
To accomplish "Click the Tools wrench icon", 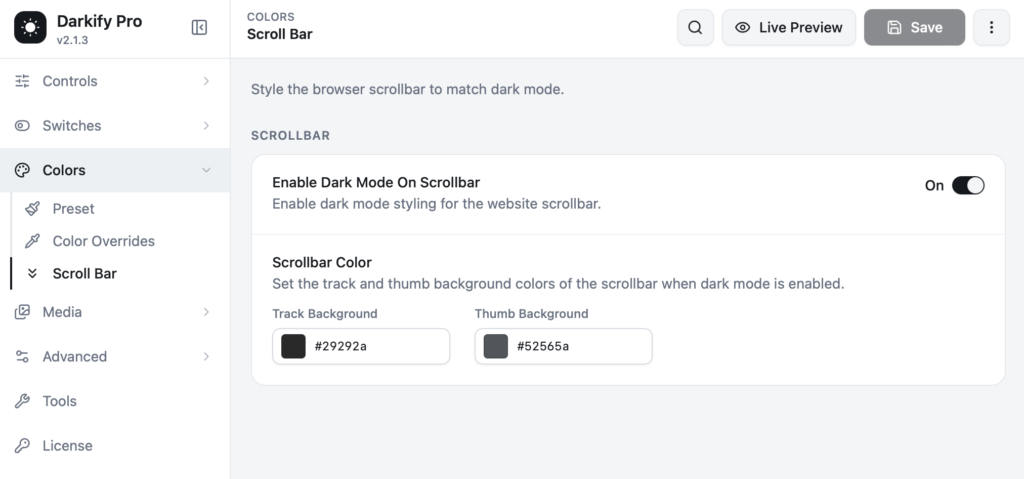I will coord(22,401).
